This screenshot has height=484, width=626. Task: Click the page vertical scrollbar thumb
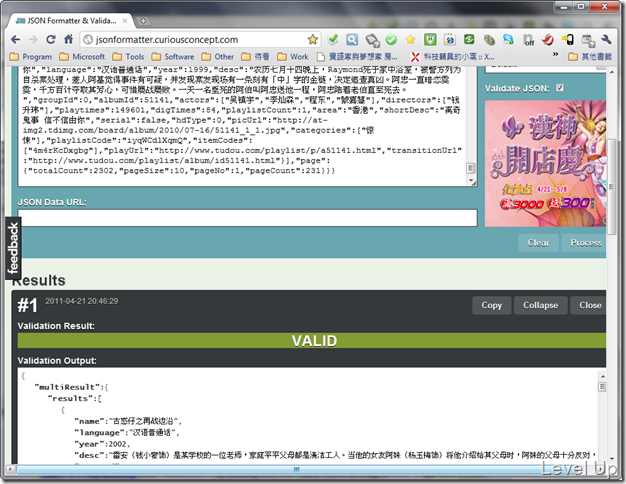pyautogui.click(x=611, y=186)
